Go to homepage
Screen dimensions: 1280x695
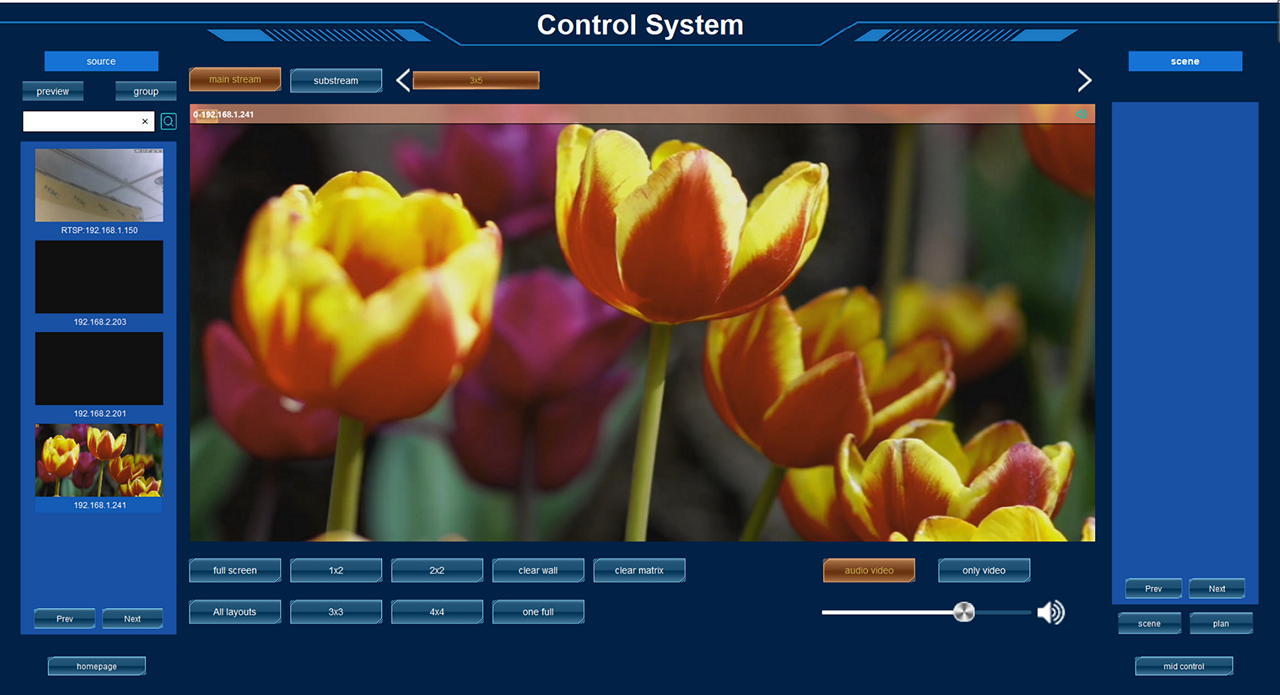coord(97,666)
